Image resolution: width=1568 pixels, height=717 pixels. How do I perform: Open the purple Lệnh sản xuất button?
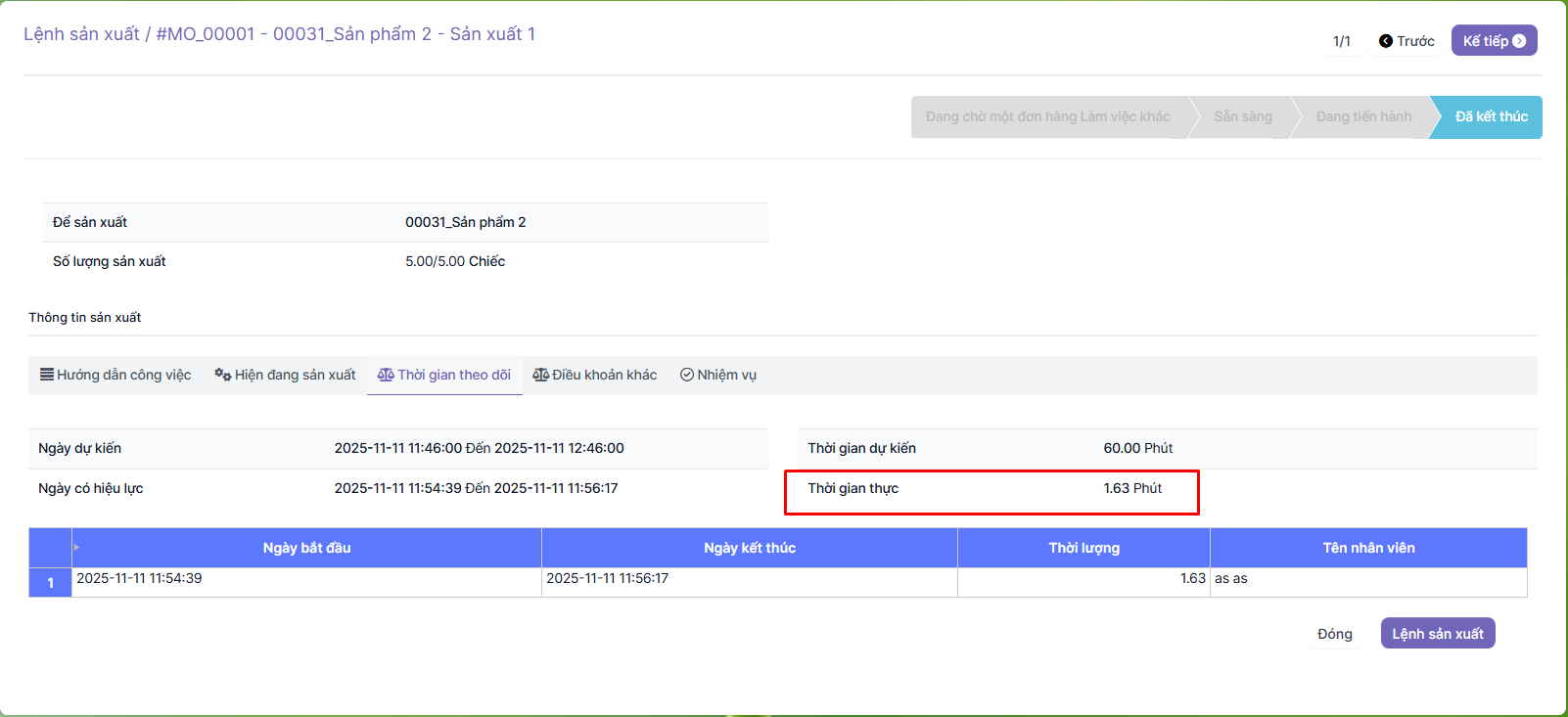point(1437,634)
